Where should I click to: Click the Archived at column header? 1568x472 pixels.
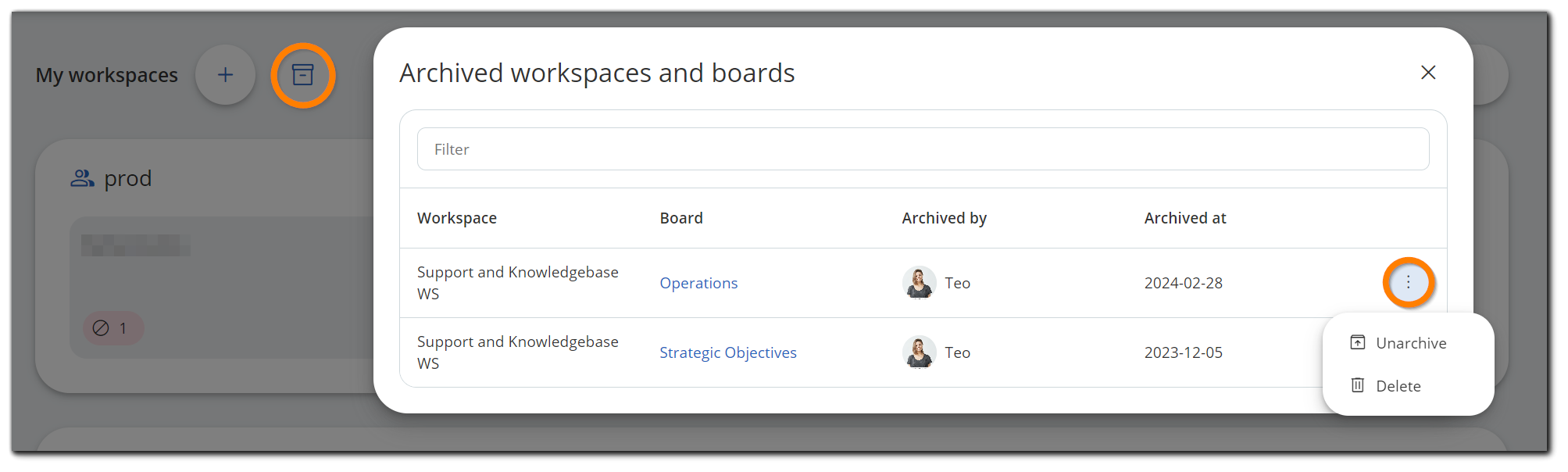(x=1184, y=217)
